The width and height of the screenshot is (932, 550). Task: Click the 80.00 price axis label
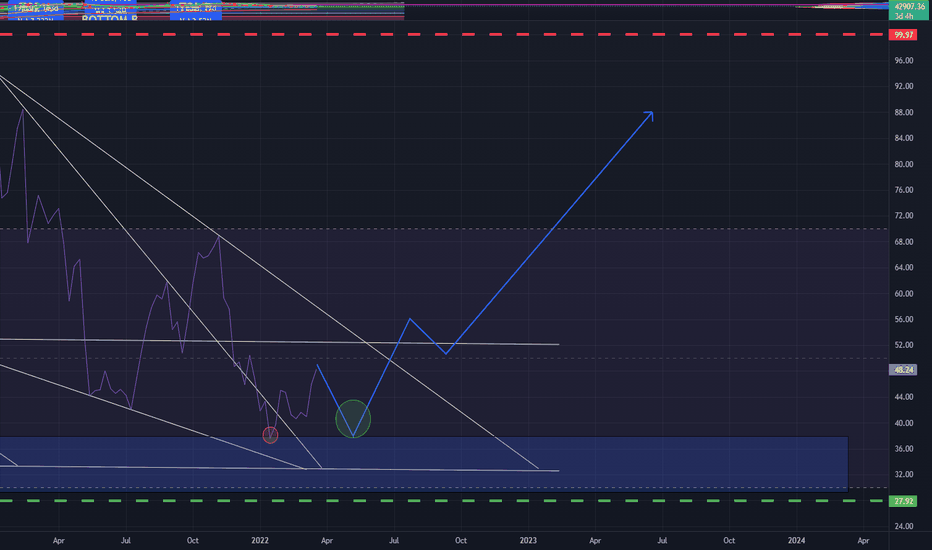pos(903,164)
